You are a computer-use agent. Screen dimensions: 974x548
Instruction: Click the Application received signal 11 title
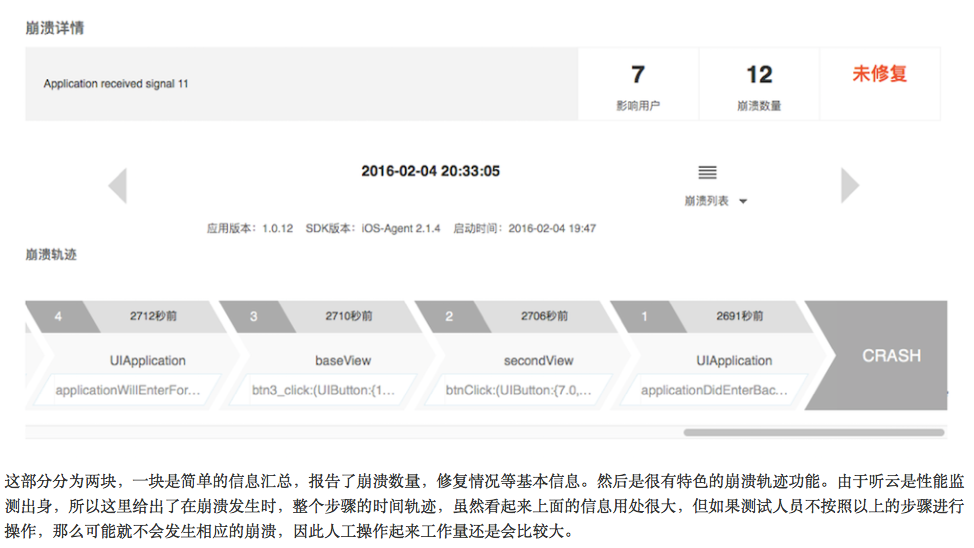[x=116, y=84]
